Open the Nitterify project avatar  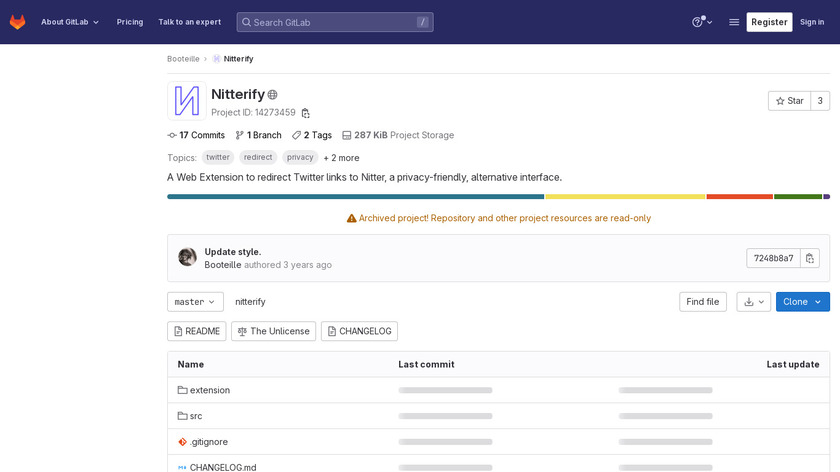coord(187,101)
